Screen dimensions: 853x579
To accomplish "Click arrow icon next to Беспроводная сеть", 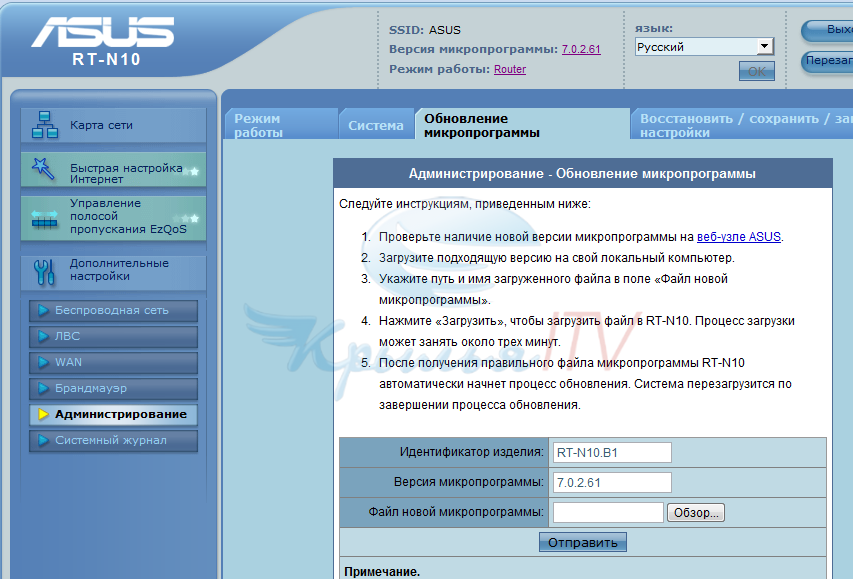I will (x=43, y=310).
